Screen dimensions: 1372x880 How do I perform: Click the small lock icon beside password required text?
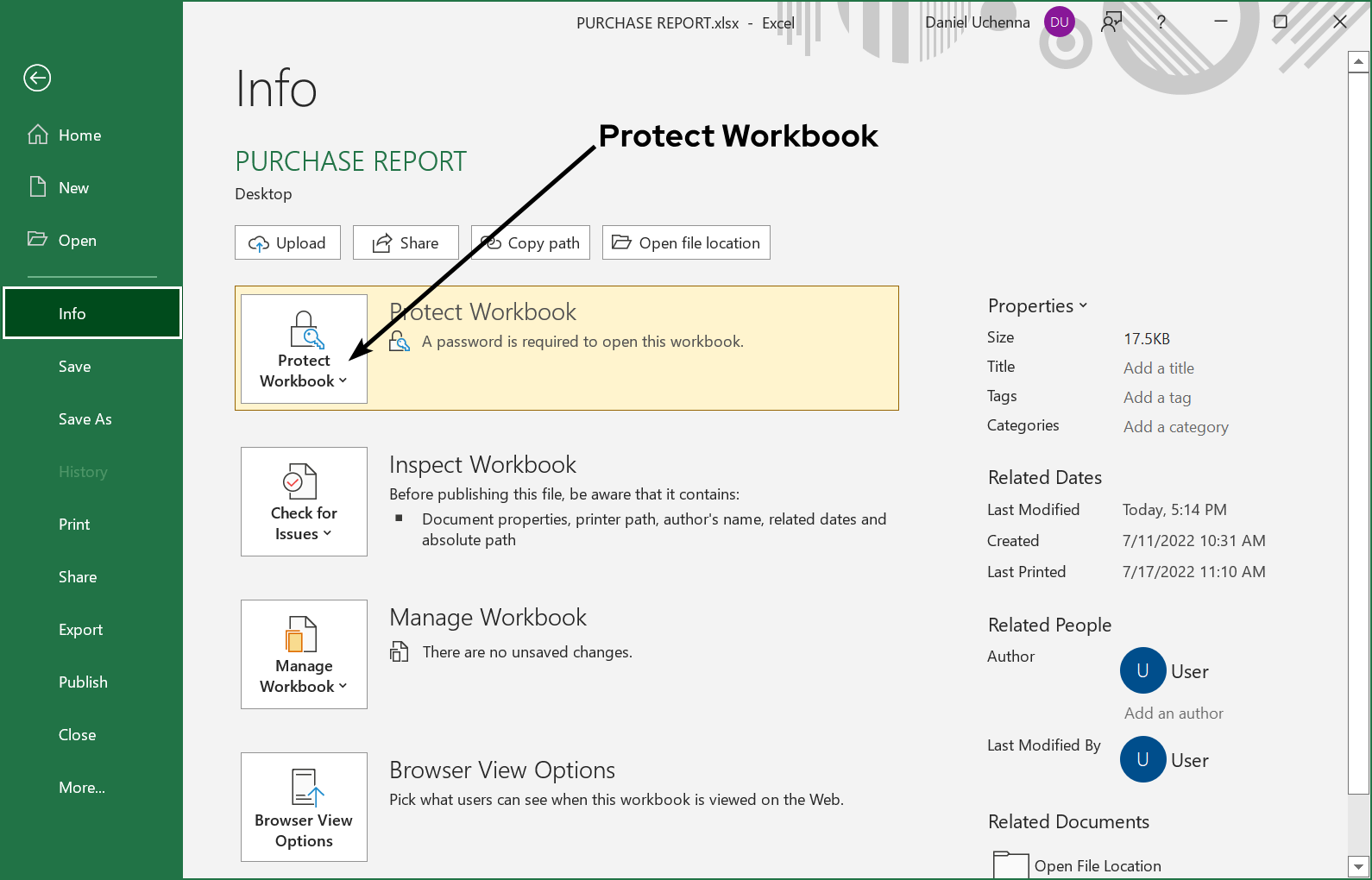pos(400,342)
